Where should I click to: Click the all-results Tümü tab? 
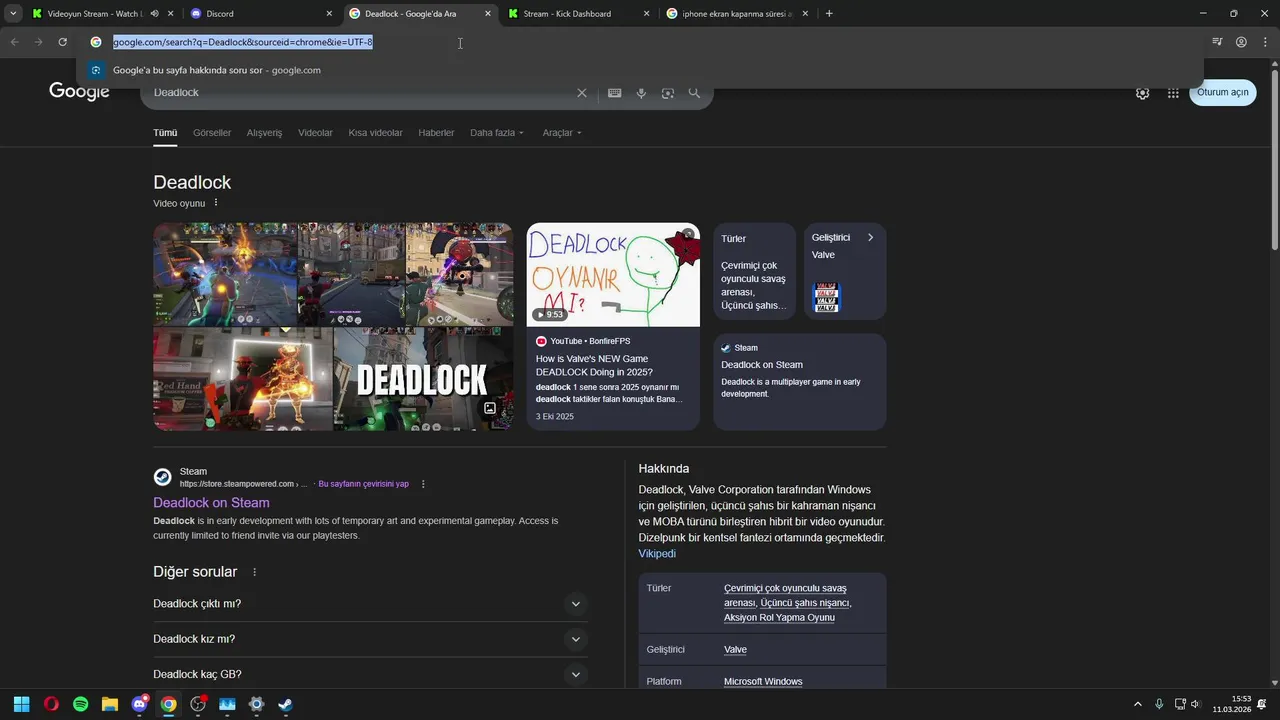click(x=165, y=133)
